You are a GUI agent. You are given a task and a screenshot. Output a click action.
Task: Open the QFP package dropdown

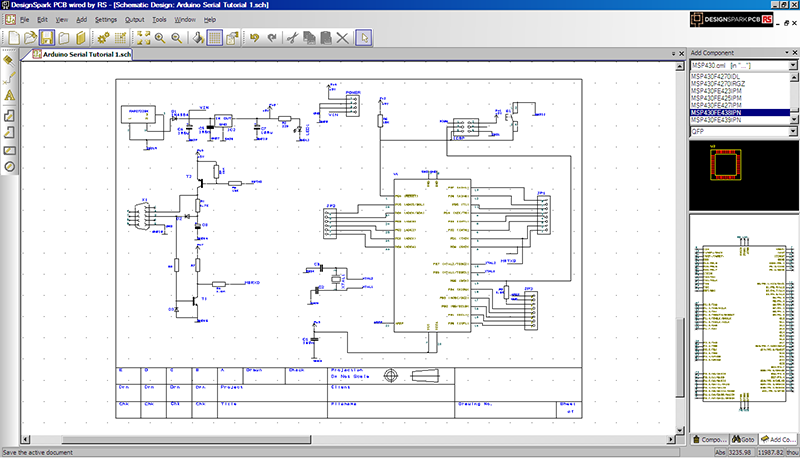pos(792,129)
